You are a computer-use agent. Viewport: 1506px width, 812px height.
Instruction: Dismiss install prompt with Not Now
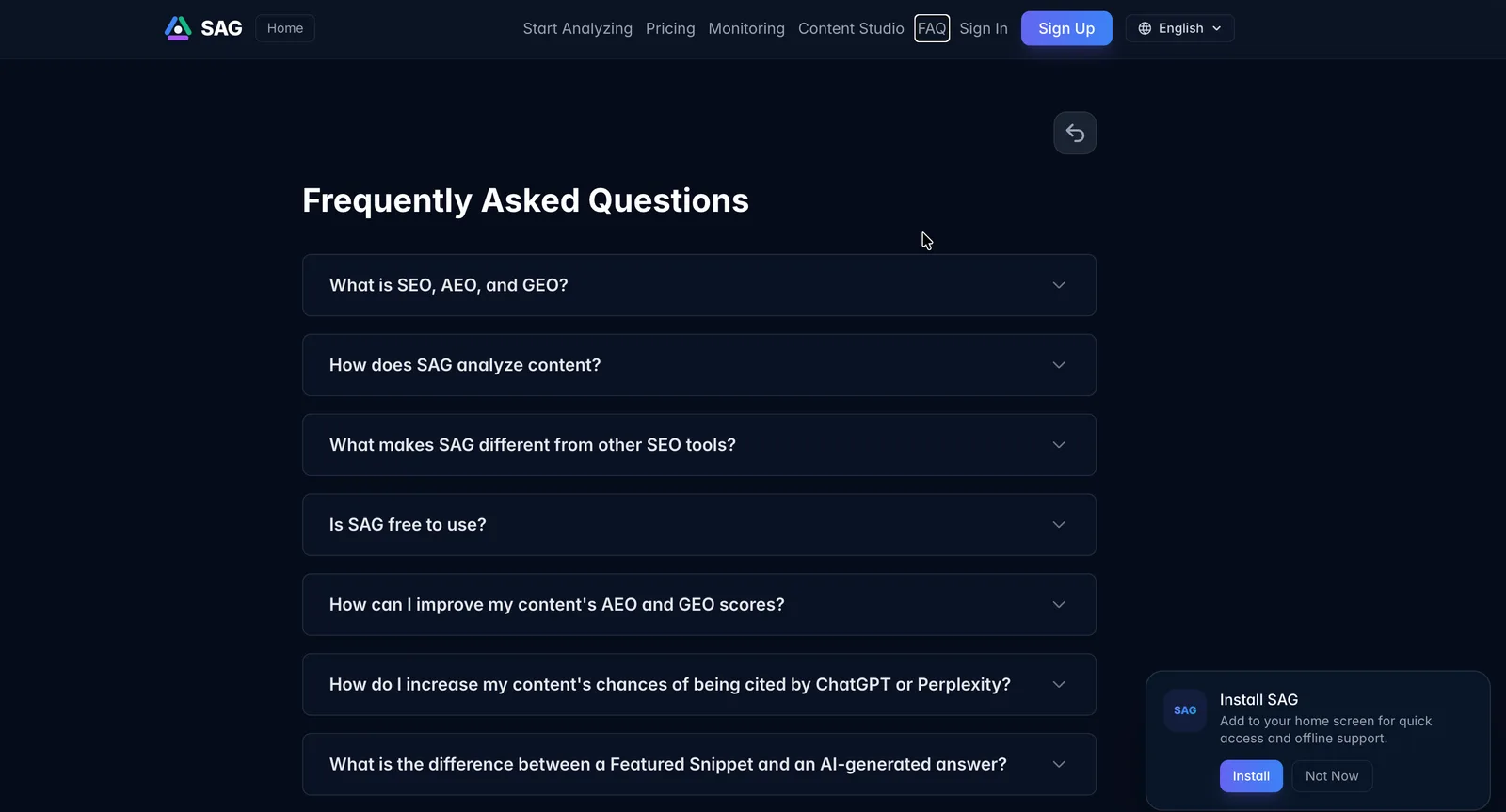1332,776
